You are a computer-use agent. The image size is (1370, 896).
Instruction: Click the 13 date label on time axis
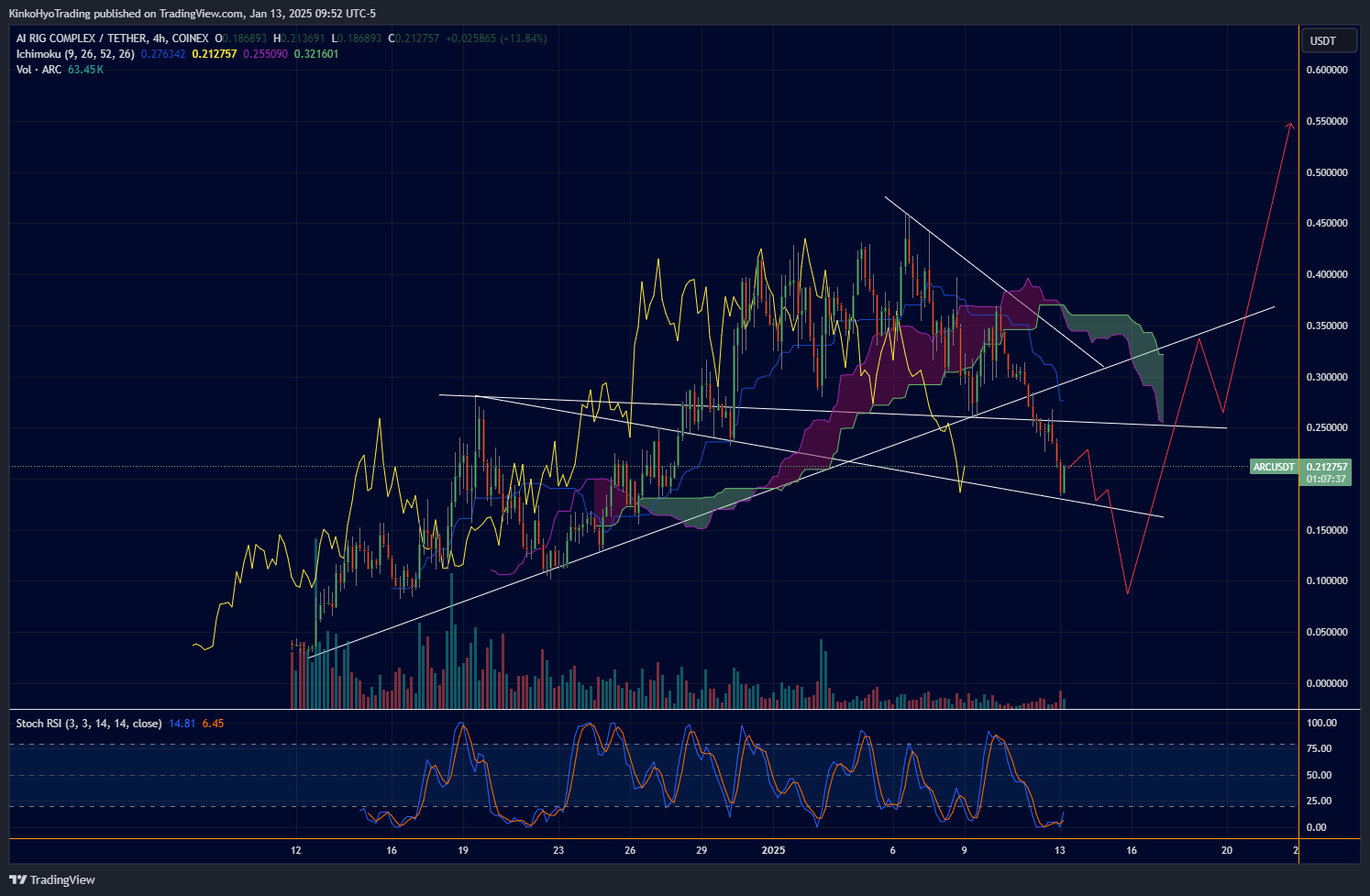[1060, 850]
